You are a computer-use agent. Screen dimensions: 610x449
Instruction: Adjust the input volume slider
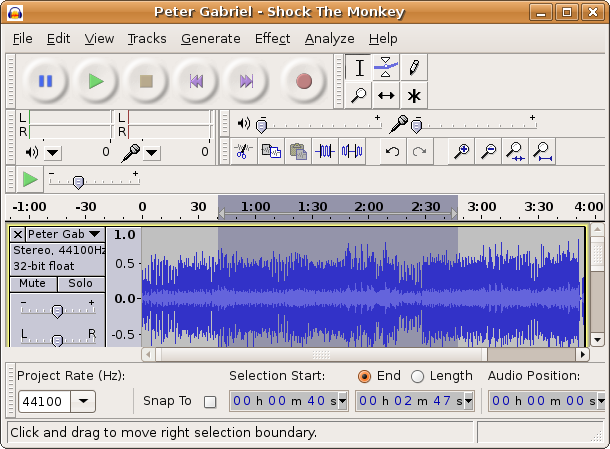click(x=416, y=126)
